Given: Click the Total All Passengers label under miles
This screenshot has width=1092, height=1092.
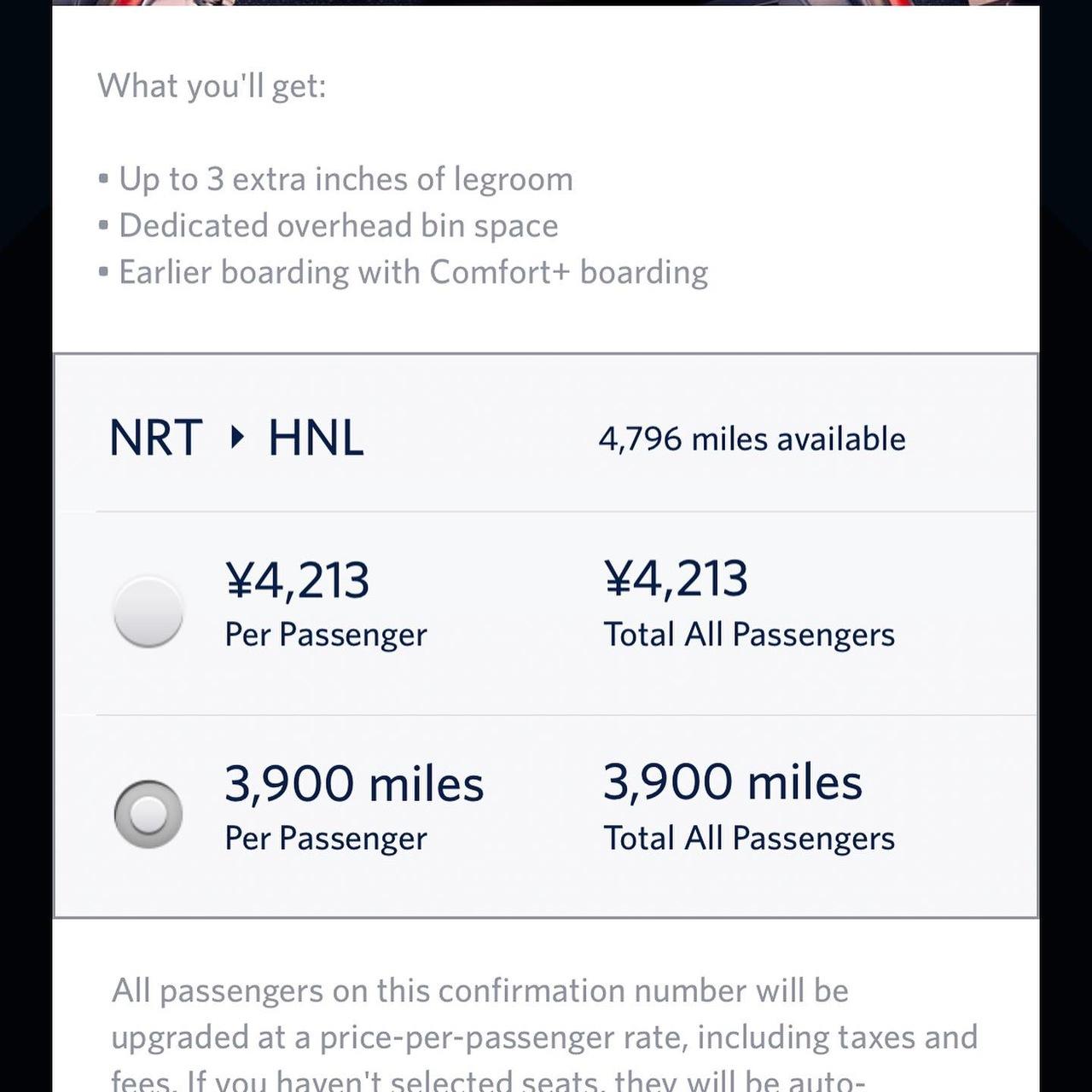Looking at the screenshot, I should [x=748, y=839].
